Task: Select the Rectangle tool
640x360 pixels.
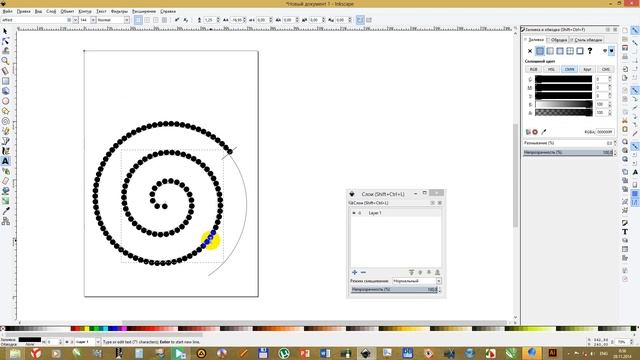Action: tap(5, 81)
